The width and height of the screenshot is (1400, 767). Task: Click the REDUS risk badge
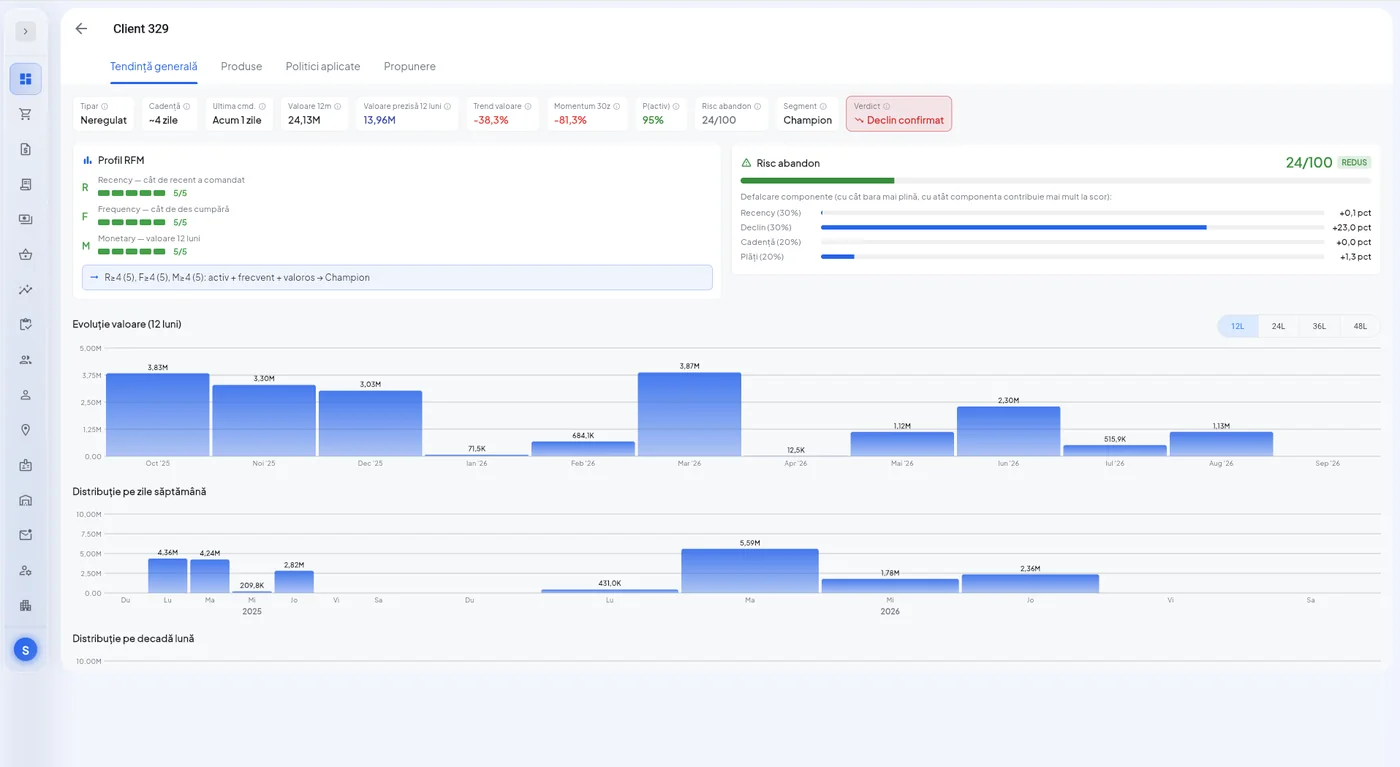[1355, 162]
